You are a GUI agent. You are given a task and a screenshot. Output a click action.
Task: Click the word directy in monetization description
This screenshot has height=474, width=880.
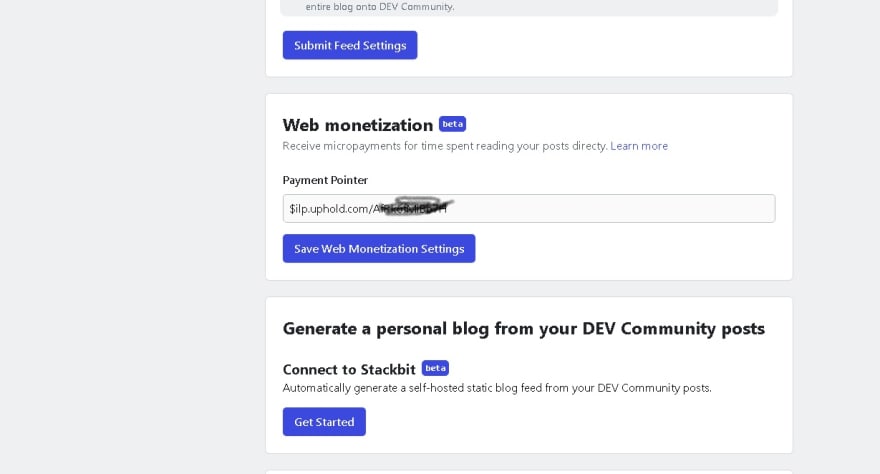[x=589, y=146]
